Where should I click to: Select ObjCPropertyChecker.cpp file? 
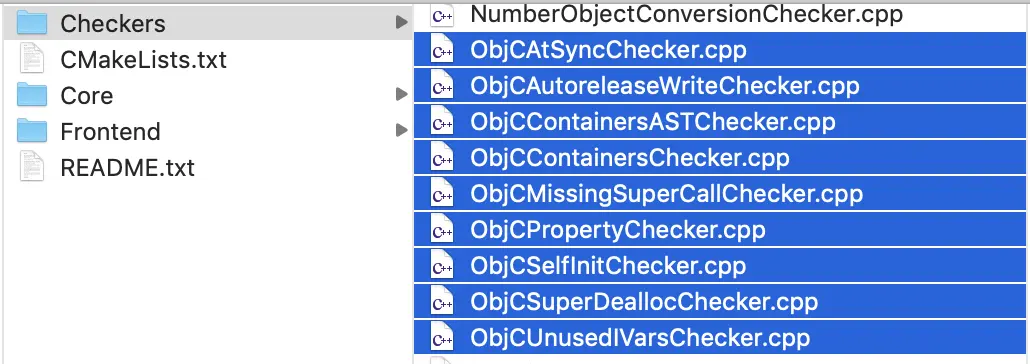click(720, 230)
